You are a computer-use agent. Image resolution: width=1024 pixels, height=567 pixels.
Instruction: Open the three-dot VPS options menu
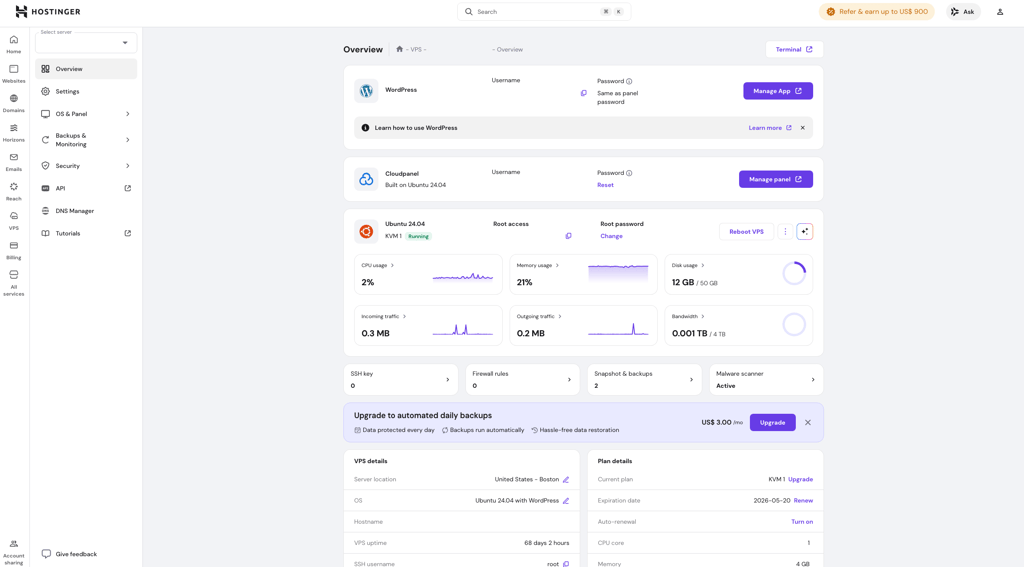(x=785, y=231)
